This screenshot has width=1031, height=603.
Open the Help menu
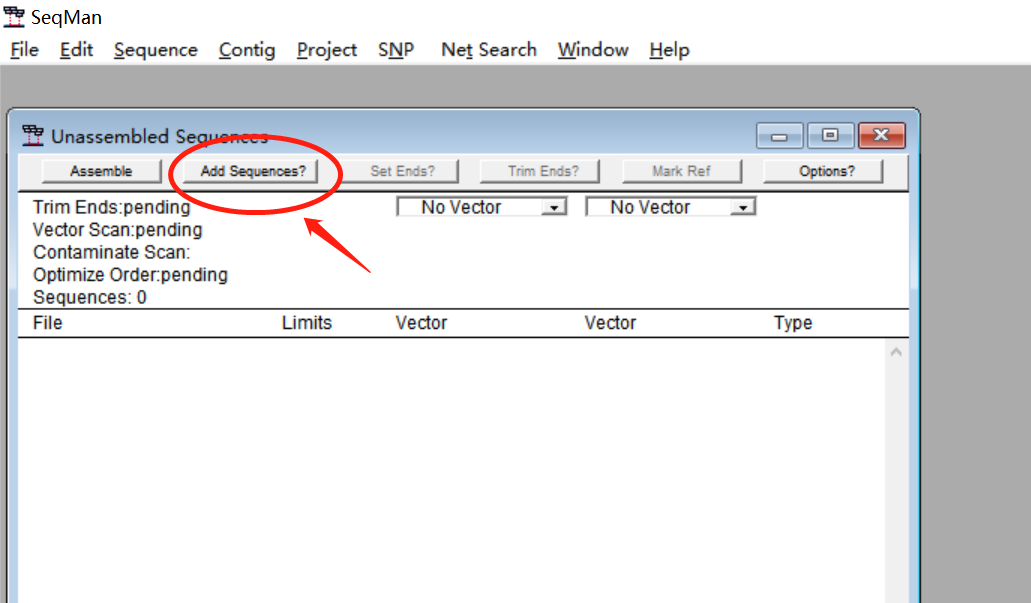point(669,50)
